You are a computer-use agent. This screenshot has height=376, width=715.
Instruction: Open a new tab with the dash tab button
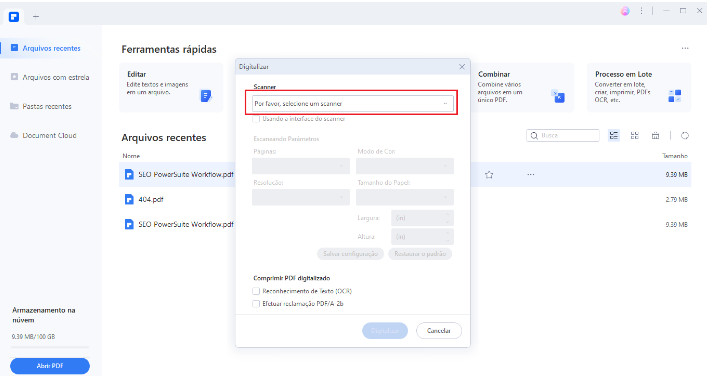coord(36,17)
